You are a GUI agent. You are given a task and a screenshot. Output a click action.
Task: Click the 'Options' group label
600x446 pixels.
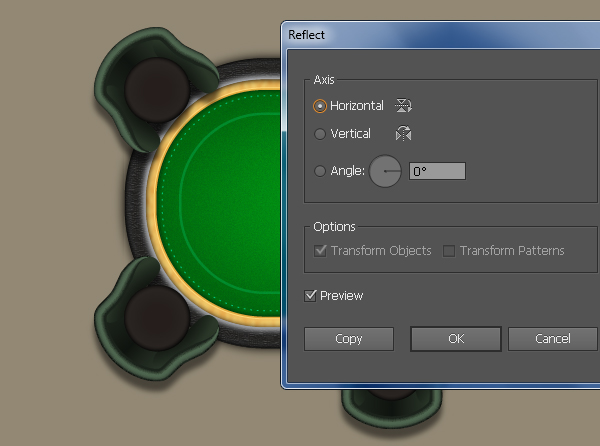coord(334,227)
